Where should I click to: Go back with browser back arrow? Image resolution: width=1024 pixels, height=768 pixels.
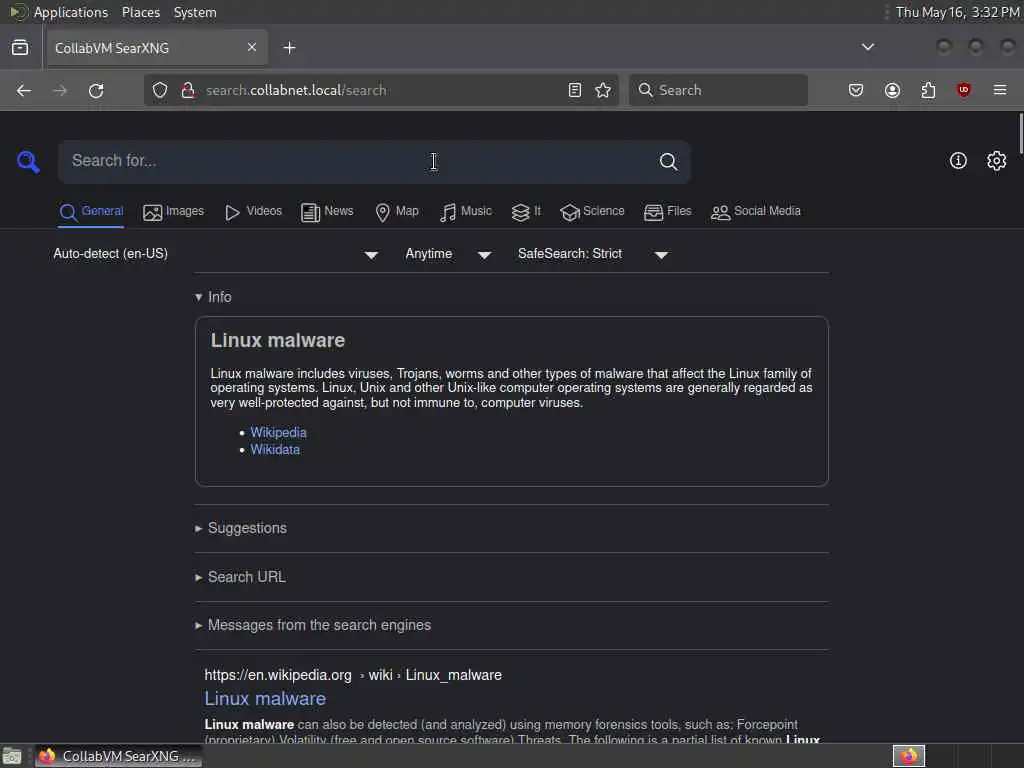point(24,90)
